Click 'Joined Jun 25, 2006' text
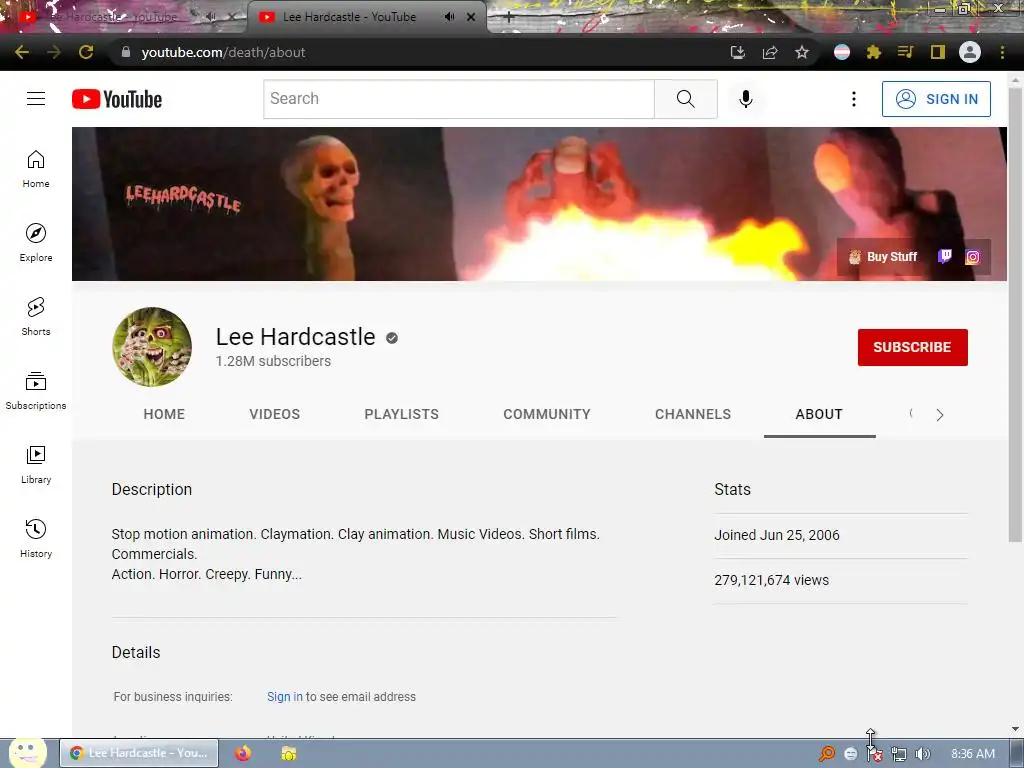 [x=776, y=535]
